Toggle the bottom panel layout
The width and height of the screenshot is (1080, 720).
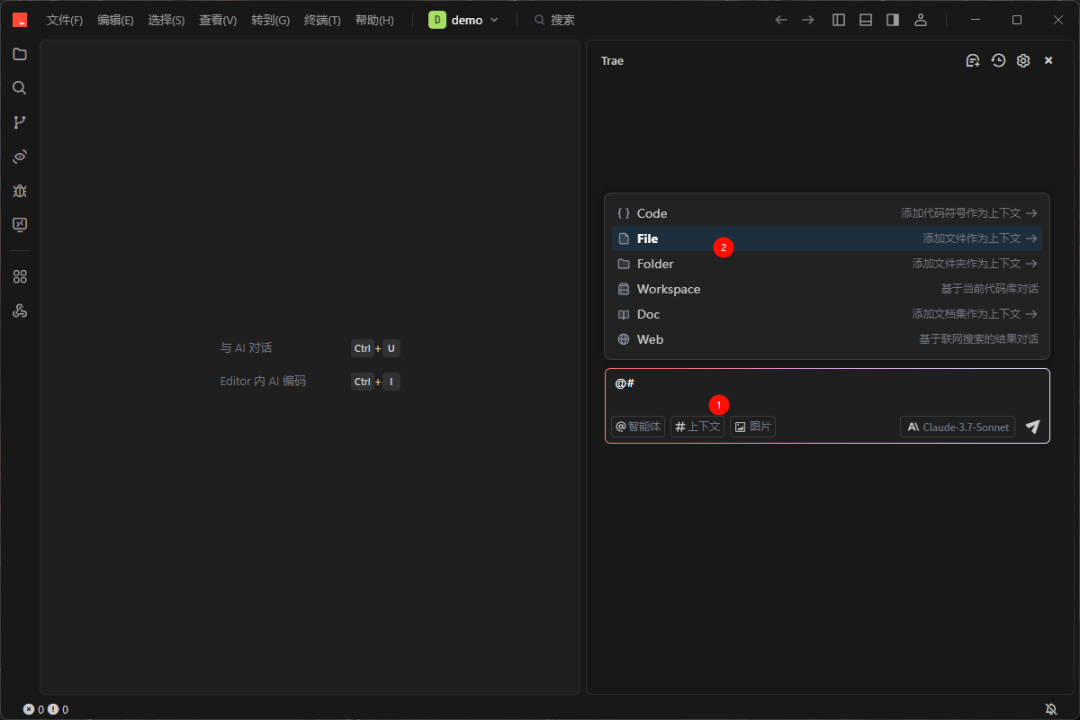point(866,20)
